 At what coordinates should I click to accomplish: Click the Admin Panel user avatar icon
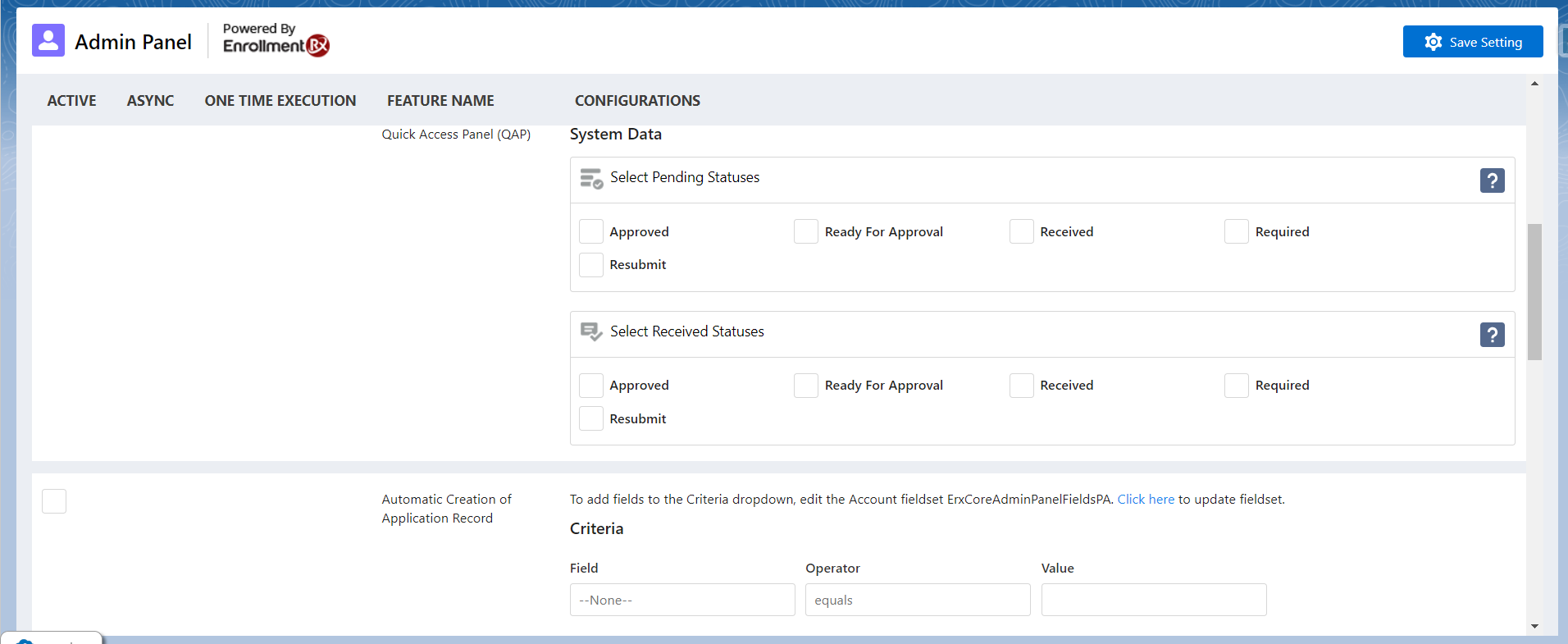click(48, 40)
